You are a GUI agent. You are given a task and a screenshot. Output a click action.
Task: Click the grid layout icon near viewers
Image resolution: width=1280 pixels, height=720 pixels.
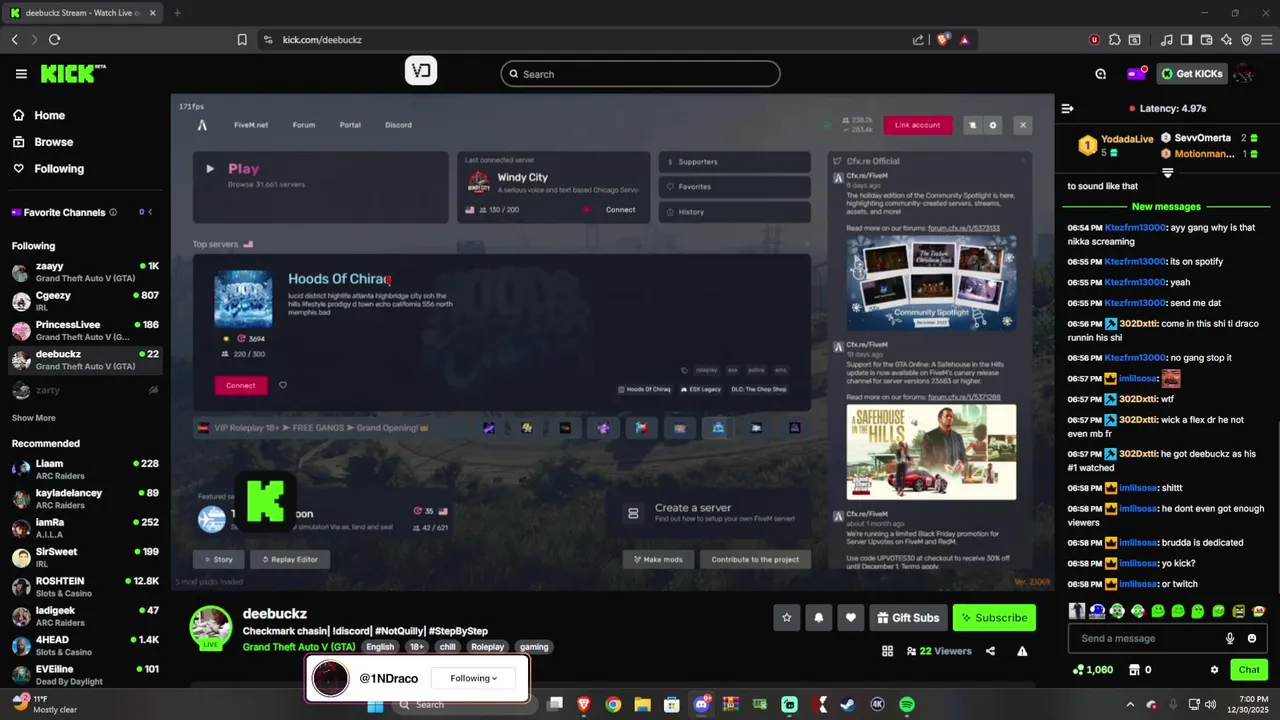[x=887, y=651]
